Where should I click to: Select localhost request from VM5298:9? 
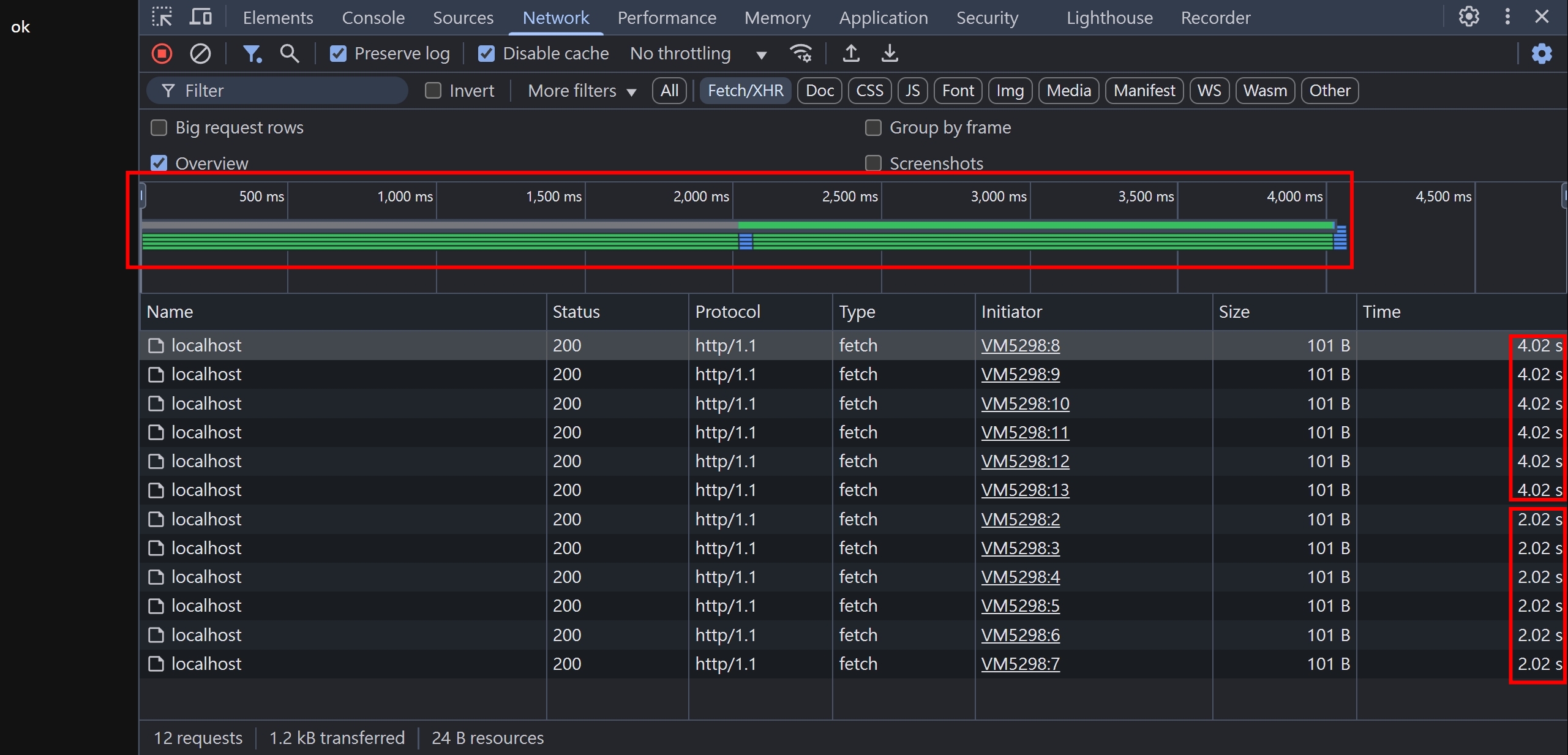coord(853,374)
